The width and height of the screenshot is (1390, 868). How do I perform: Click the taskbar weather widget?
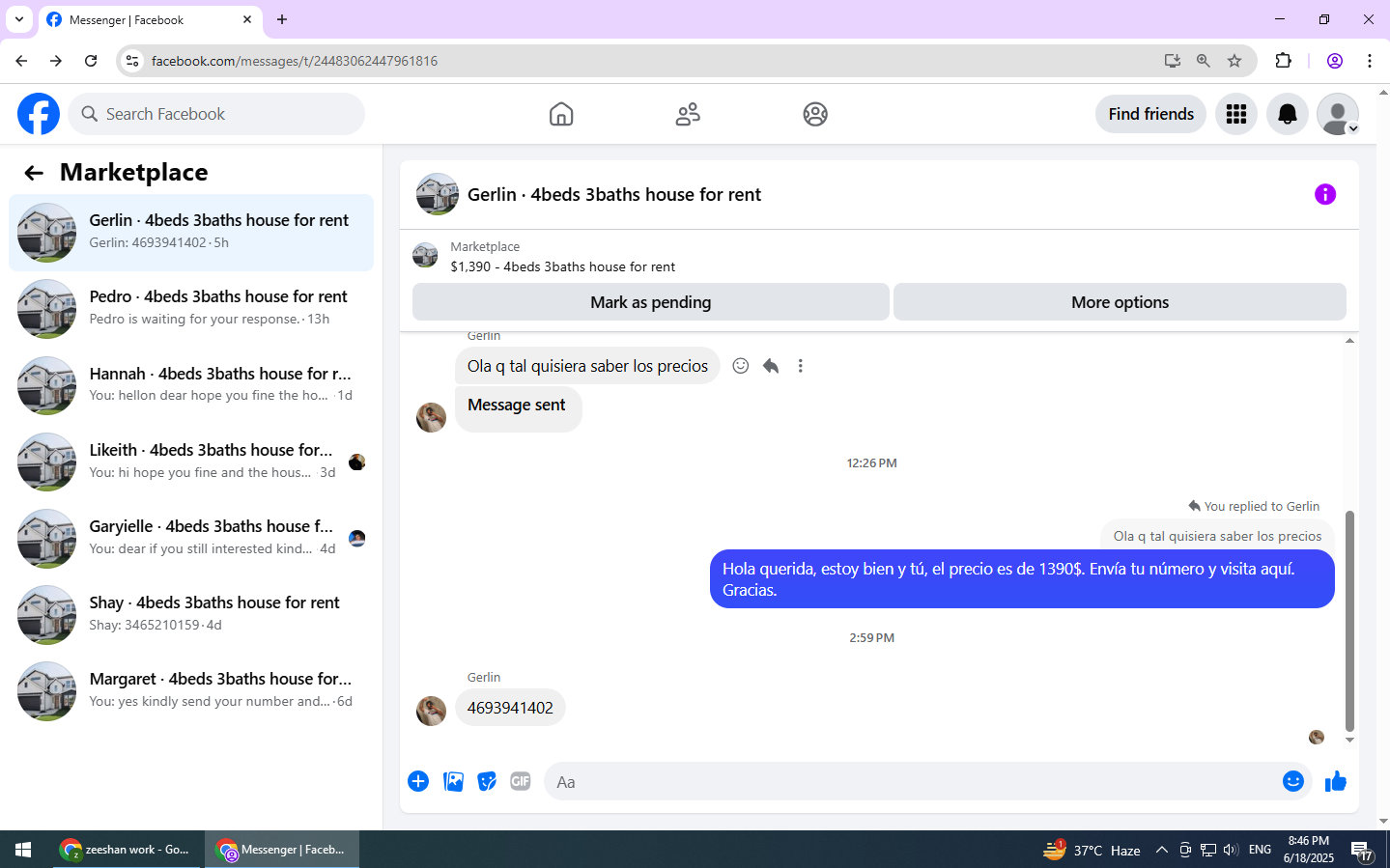pyautogui.click(x=1092, y=850)
